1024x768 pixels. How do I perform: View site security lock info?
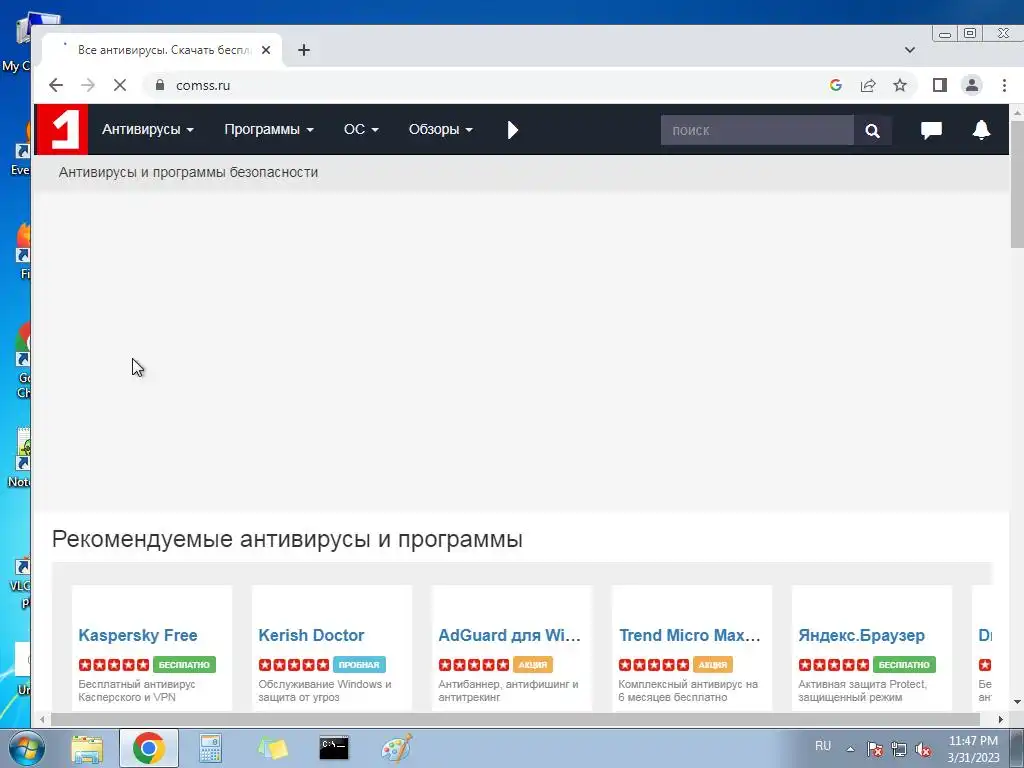pyautogui.click(x=160, y=85)
